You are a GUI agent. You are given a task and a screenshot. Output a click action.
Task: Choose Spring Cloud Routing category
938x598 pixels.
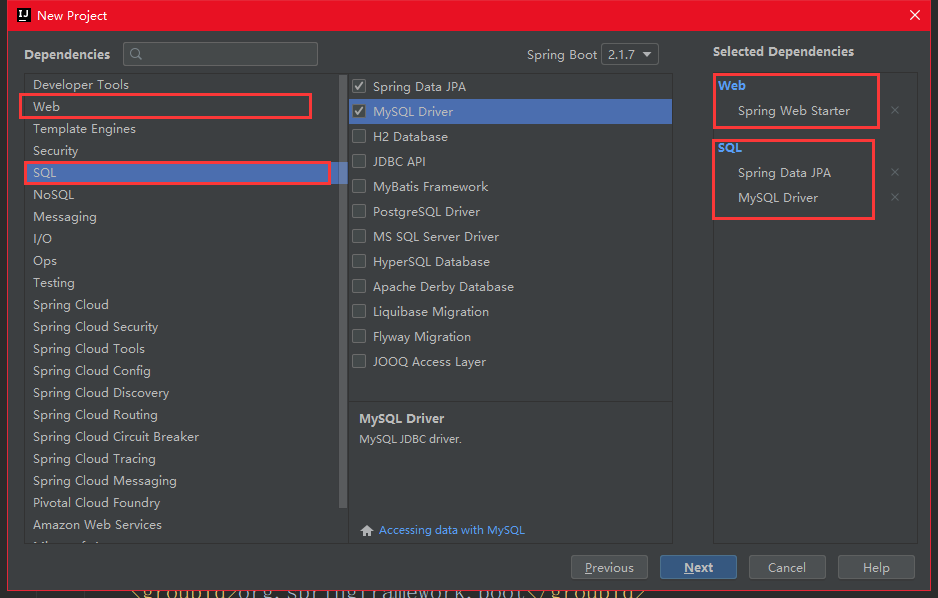point(181,415)
